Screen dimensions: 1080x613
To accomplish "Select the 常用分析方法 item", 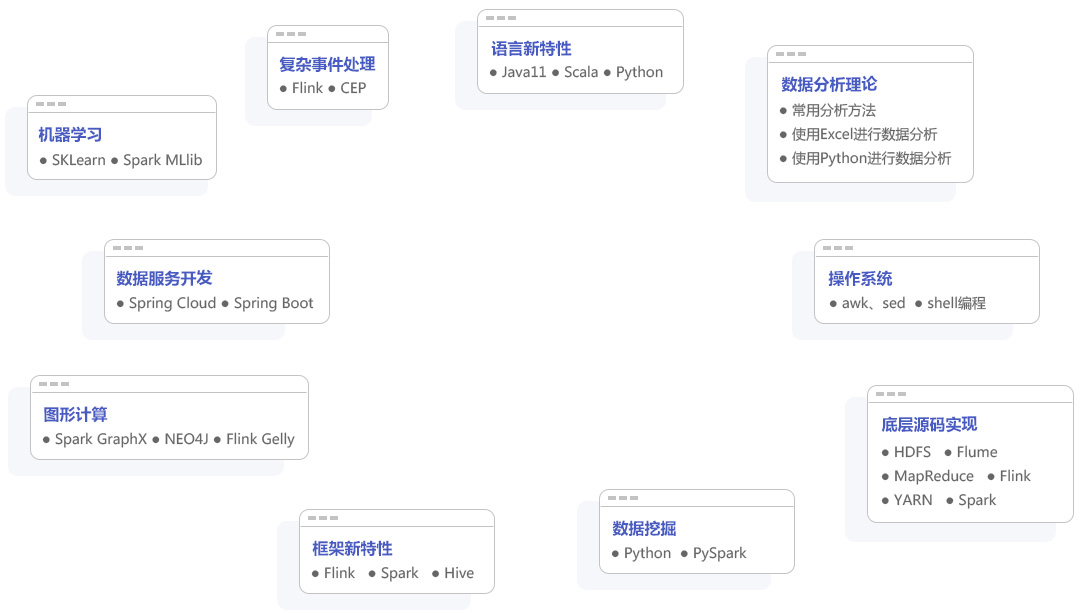I will [x=833, y=110].
